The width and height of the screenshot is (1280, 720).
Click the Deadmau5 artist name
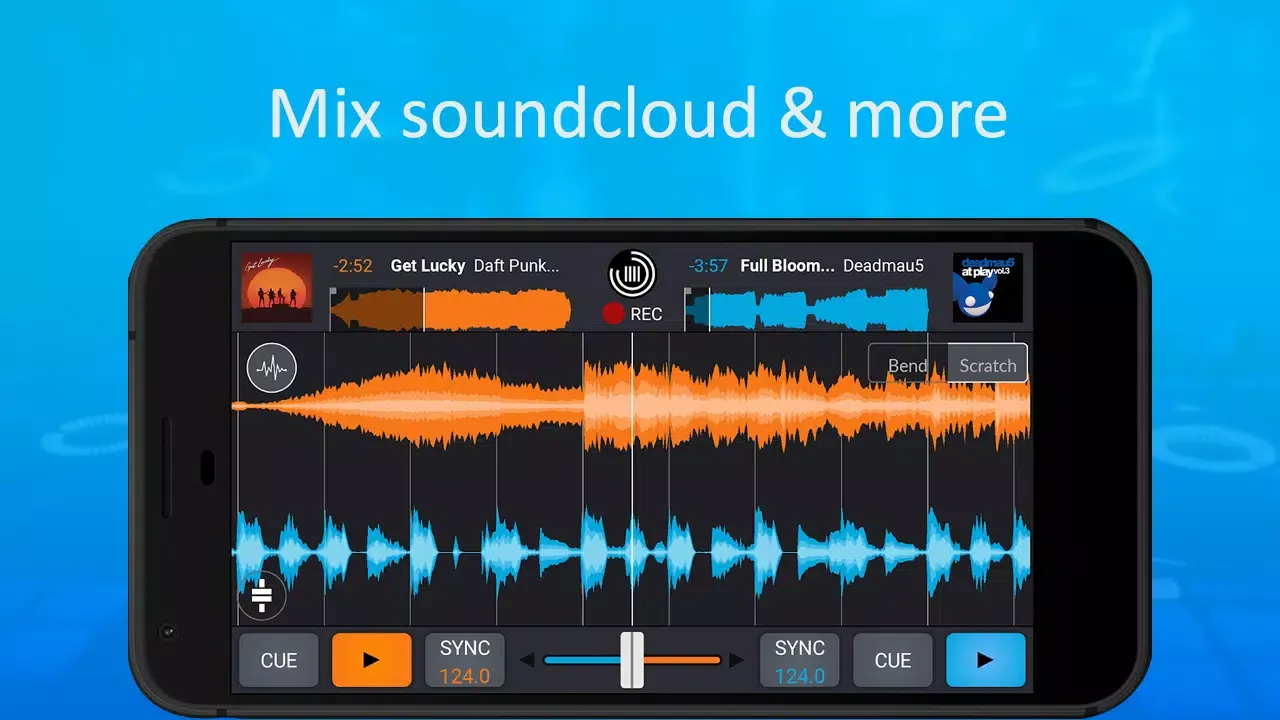click(x=883, y=266)
